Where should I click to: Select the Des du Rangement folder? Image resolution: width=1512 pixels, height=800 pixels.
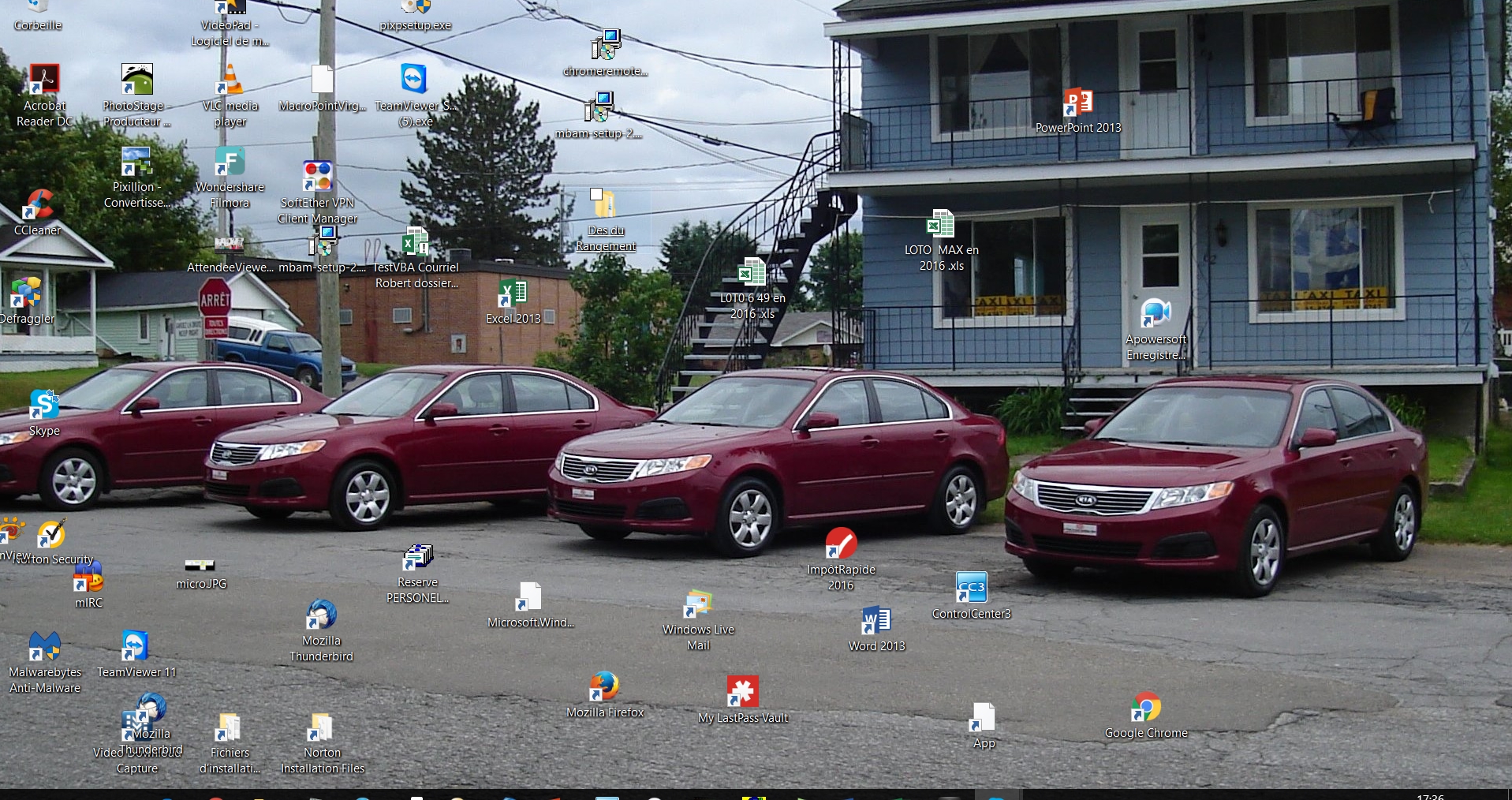pyautogui.click(x=605, y=205)
